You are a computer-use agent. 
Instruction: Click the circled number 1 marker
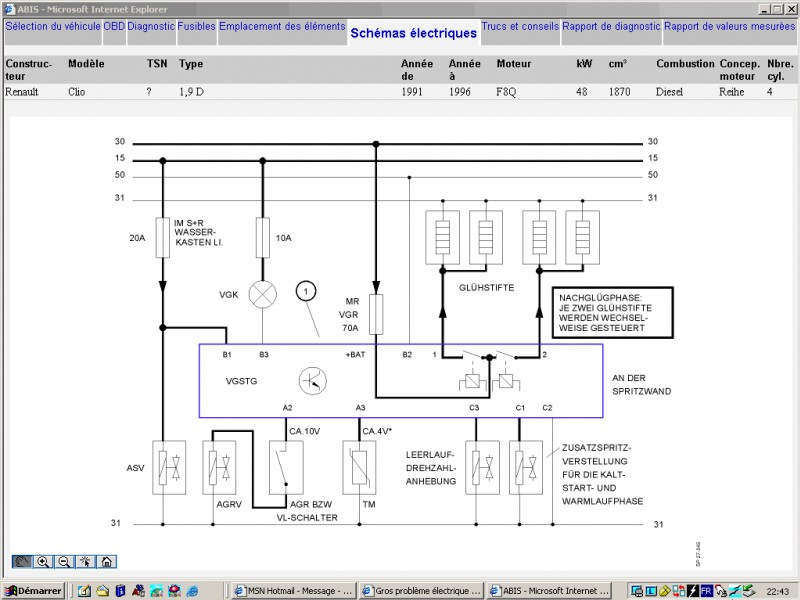click(x=306, y=291)
